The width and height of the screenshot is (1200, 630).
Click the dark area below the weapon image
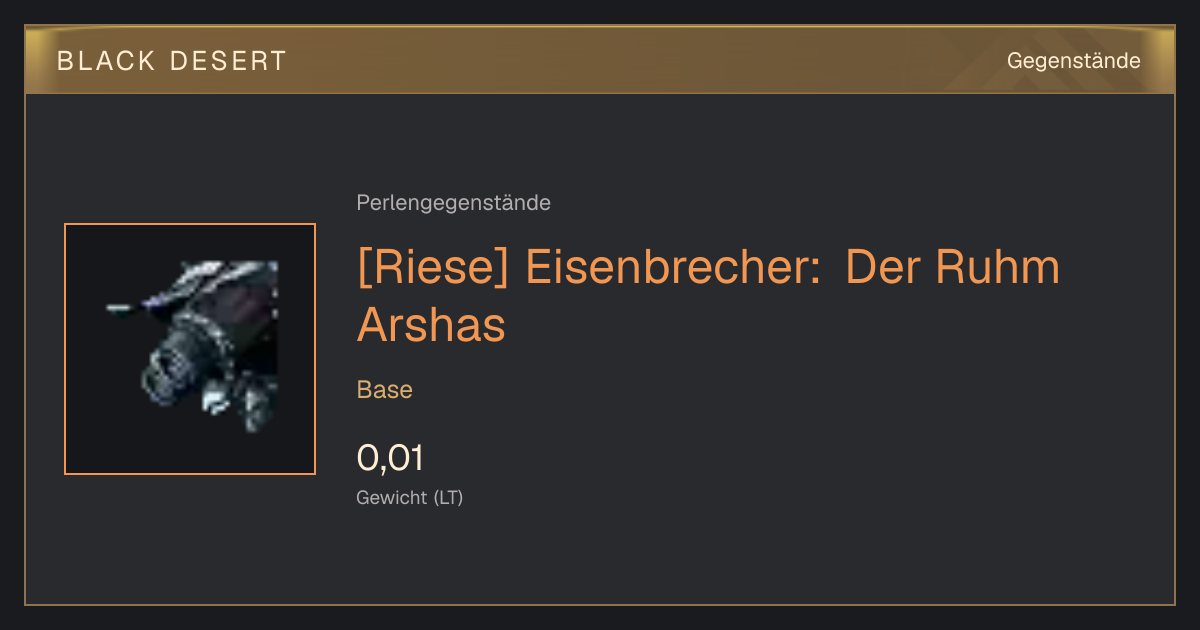(190, 452)
